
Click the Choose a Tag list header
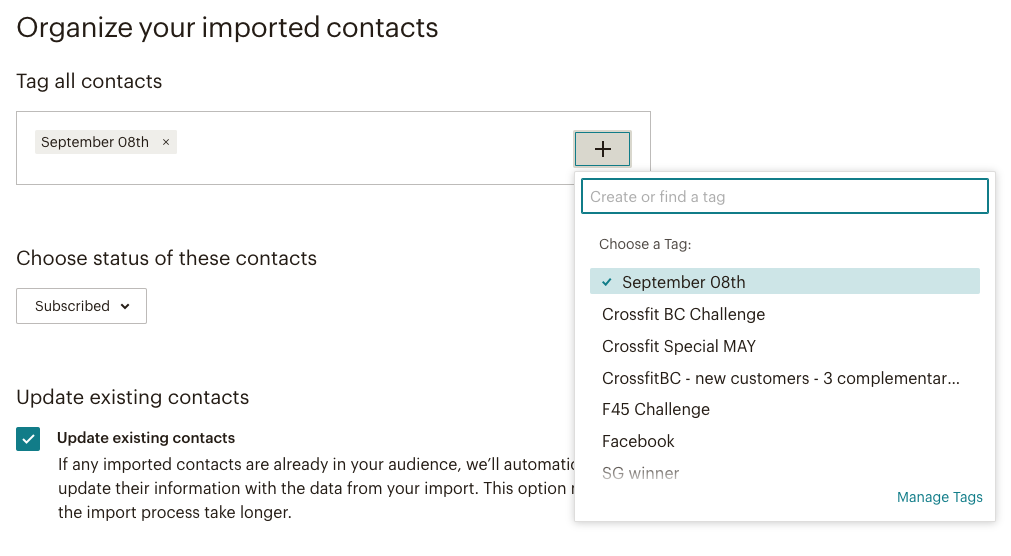click(645, 244)
